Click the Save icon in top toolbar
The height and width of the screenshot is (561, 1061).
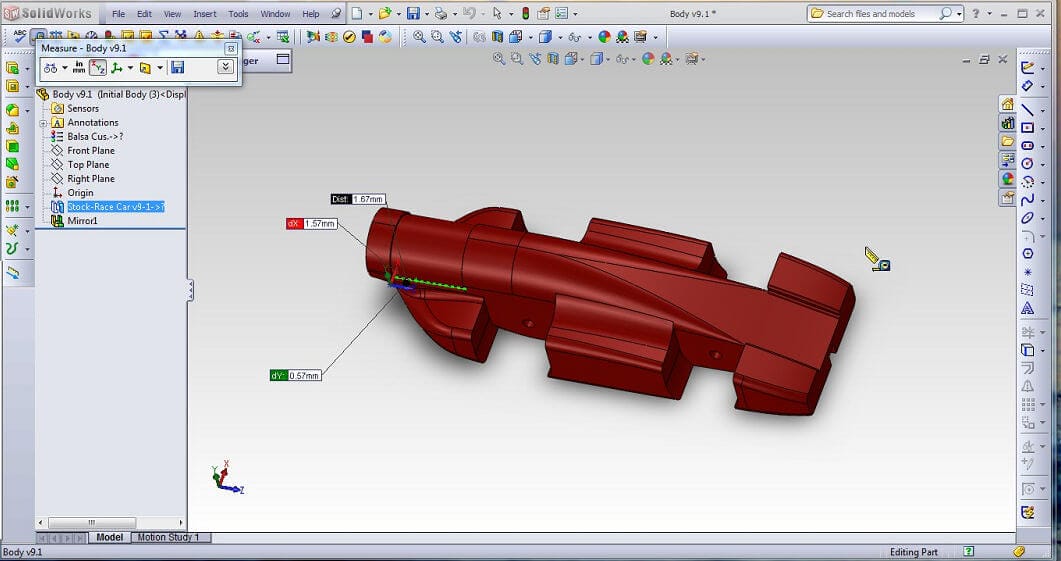tap(413, 14)
